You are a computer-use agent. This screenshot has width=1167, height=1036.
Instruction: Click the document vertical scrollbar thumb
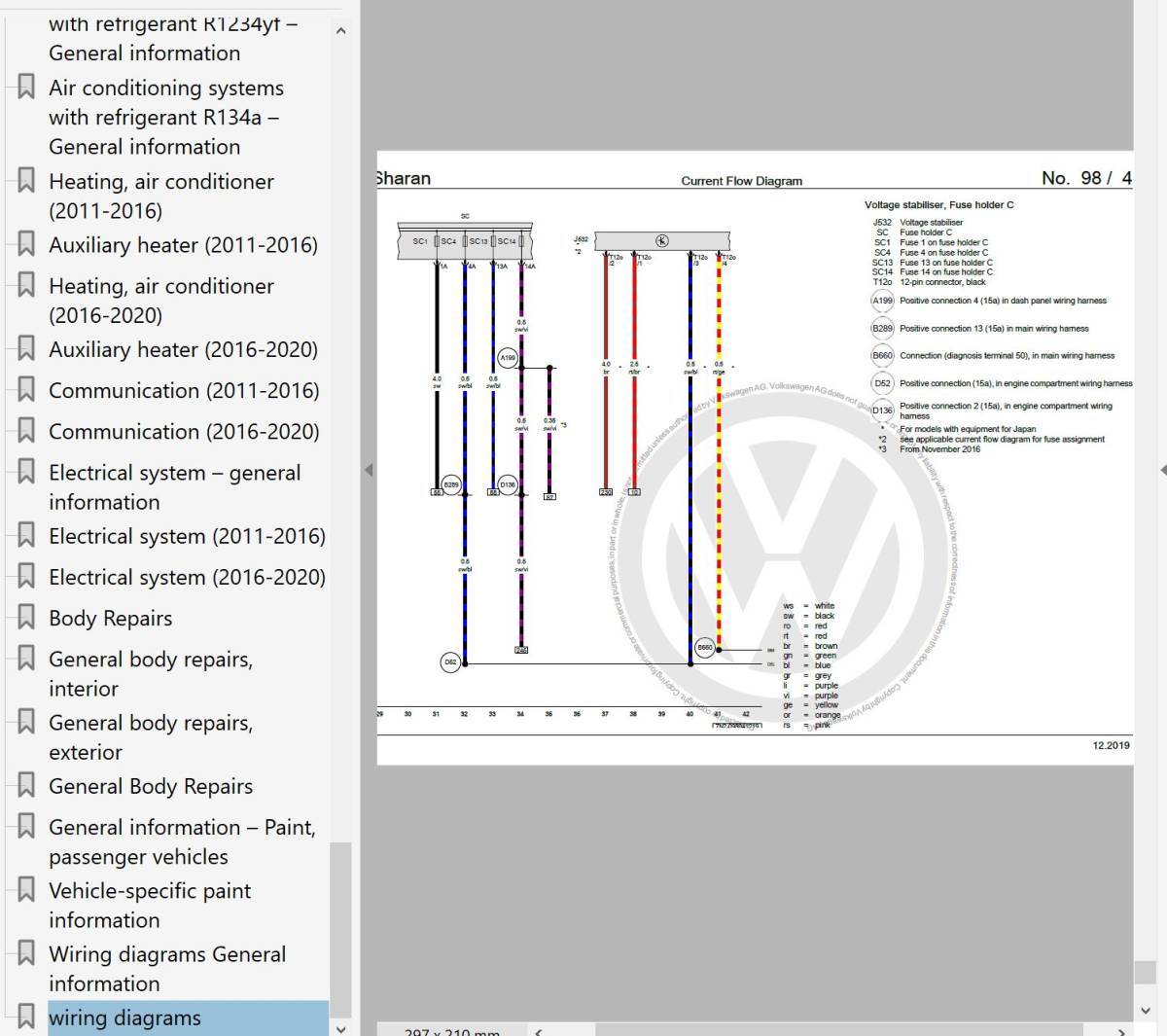coord(1145,972)
